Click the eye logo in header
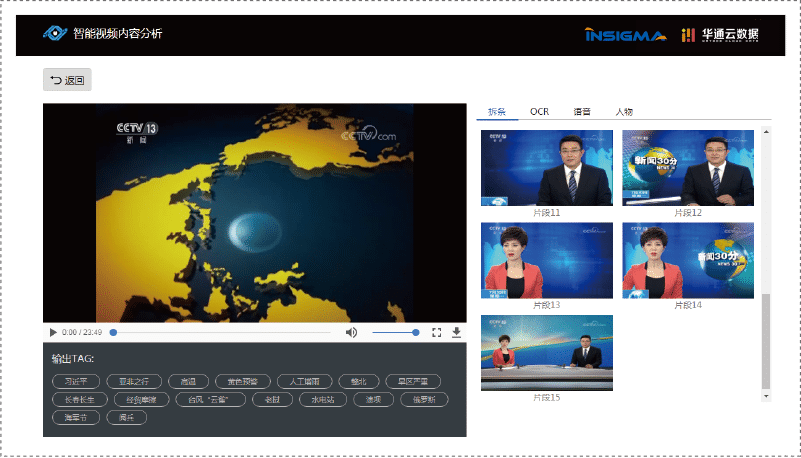 pyautogui.click(x=54, y=33)
